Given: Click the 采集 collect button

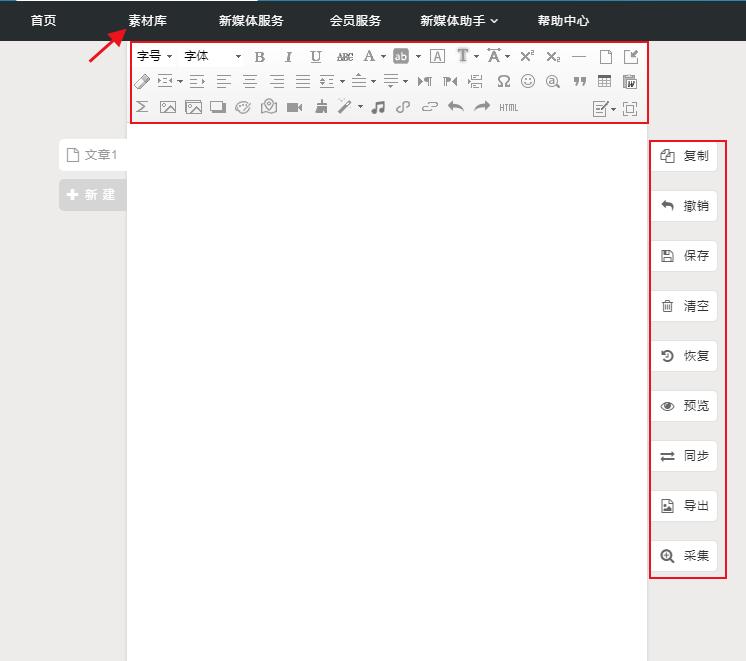Looking at the screenshot, I should pyautogui.click(x=684, y=556).
